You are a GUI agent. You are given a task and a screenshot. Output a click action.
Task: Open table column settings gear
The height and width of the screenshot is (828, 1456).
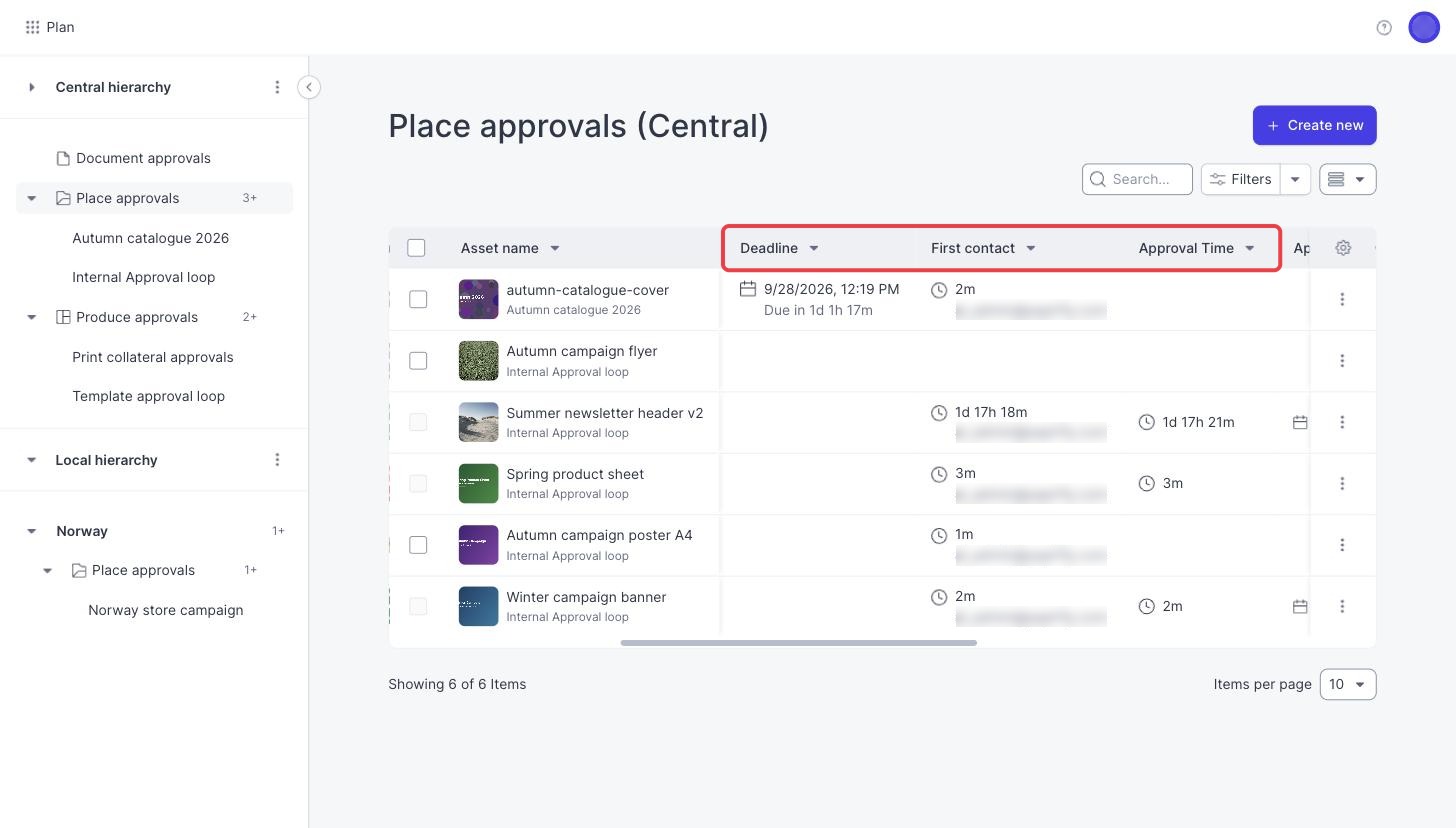(x=1343, y=248)
